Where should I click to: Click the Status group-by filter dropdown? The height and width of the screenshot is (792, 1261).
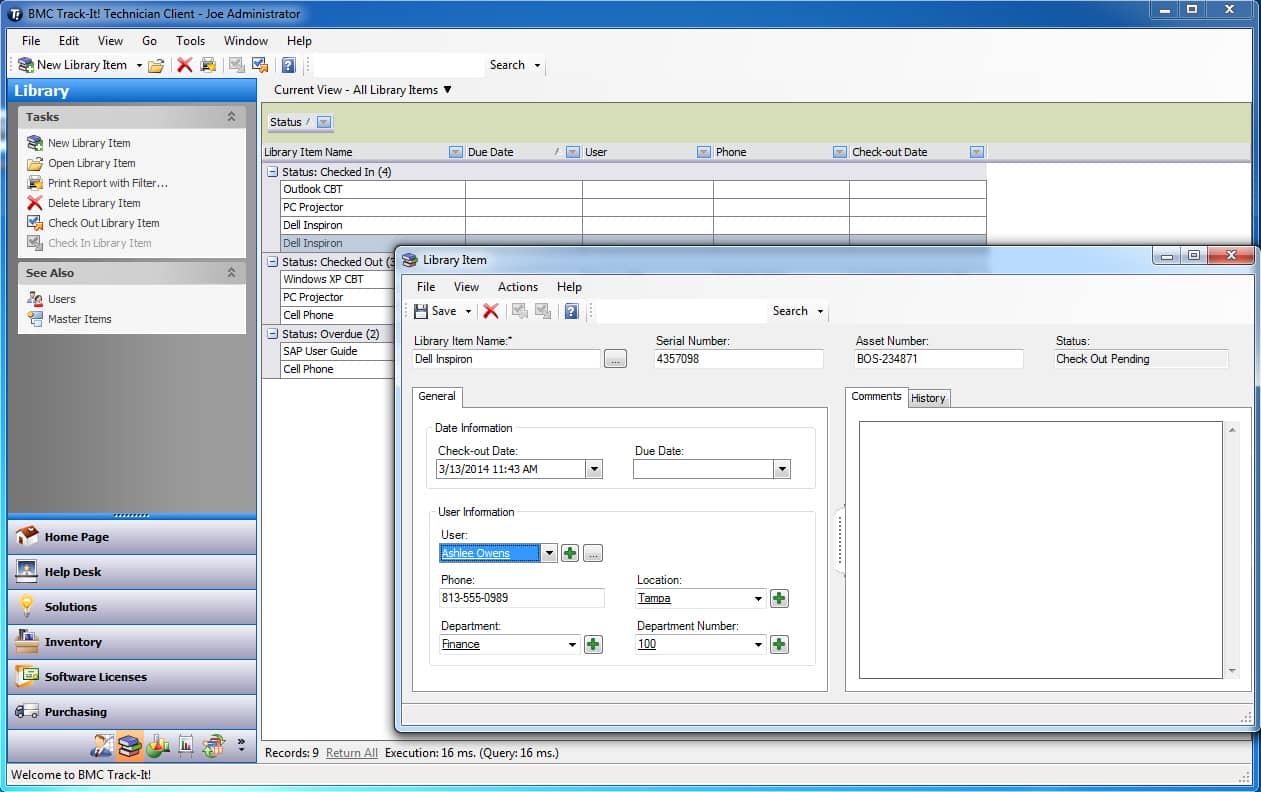tap(324, 122)
